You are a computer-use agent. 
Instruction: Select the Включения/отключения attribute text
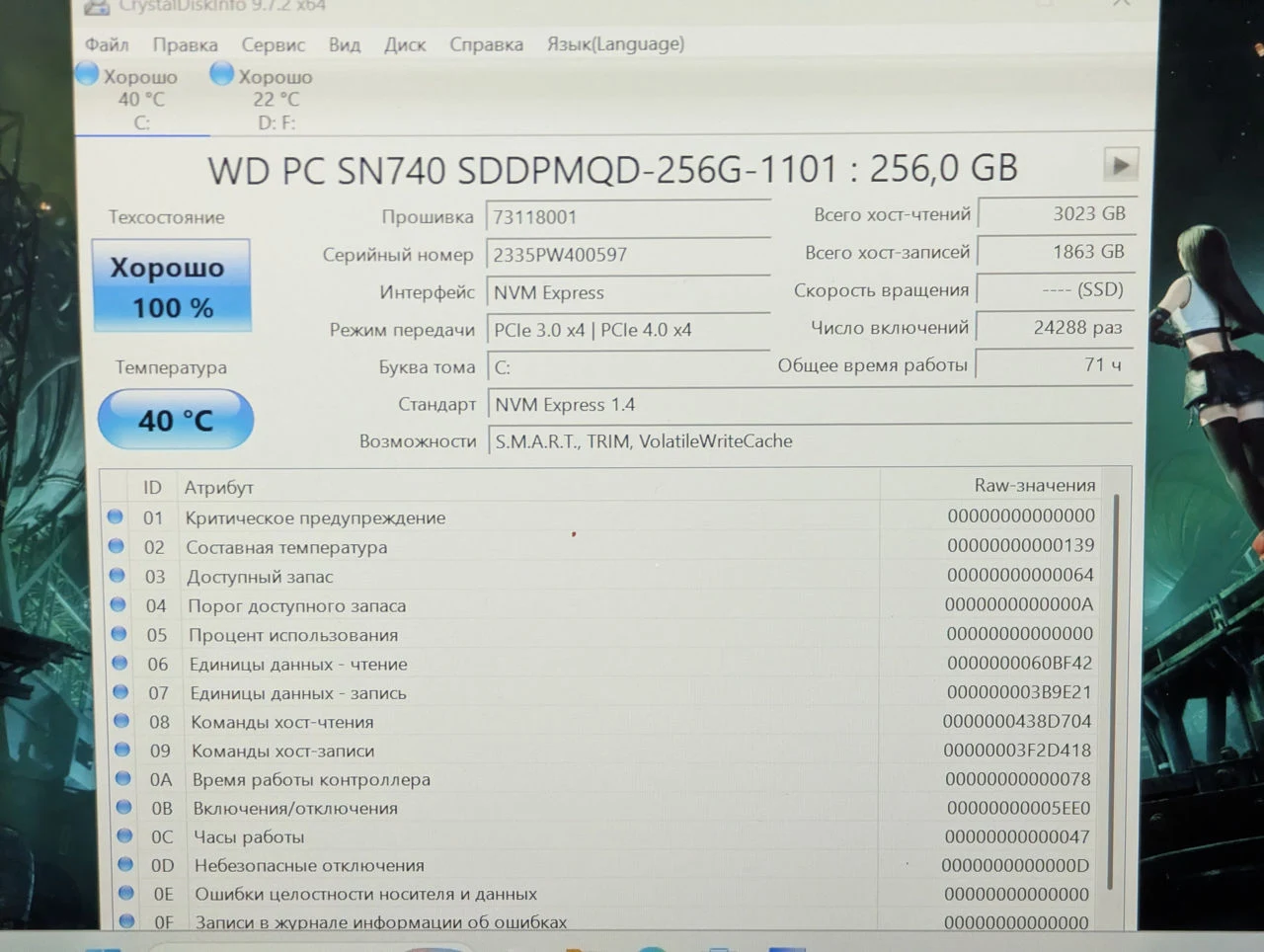click(x=295, y=809)
